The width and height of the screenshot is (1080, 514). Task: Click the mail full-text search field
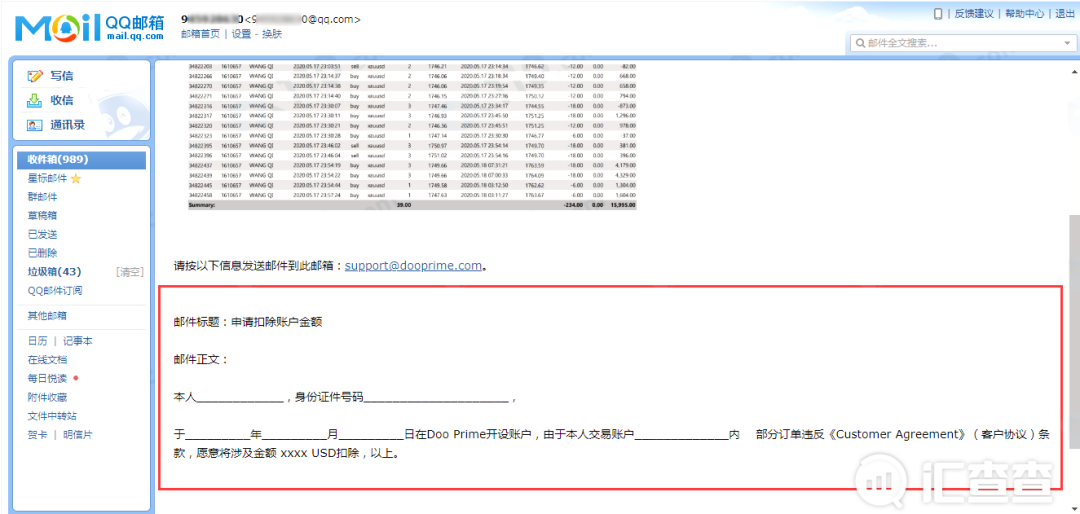point(962,43)
